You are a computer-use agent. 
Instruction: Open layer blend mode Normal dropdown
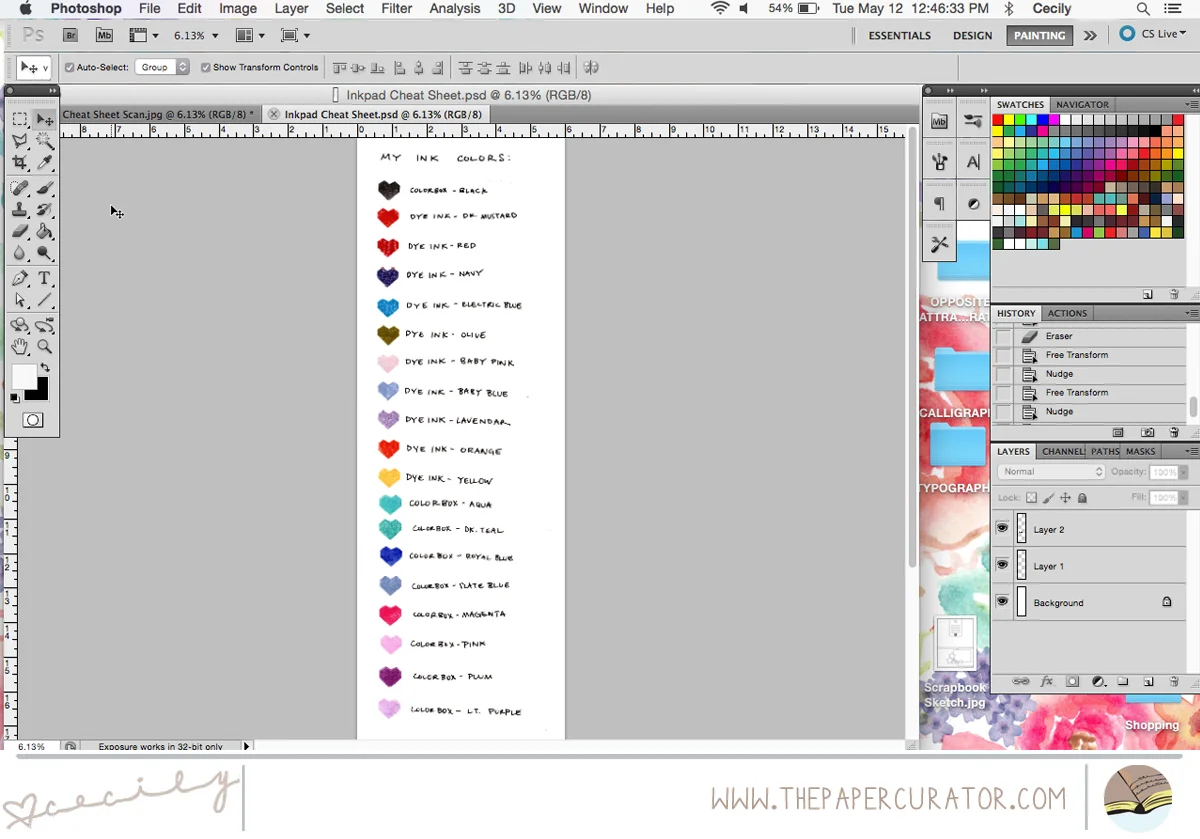(x=1051, y=471)
